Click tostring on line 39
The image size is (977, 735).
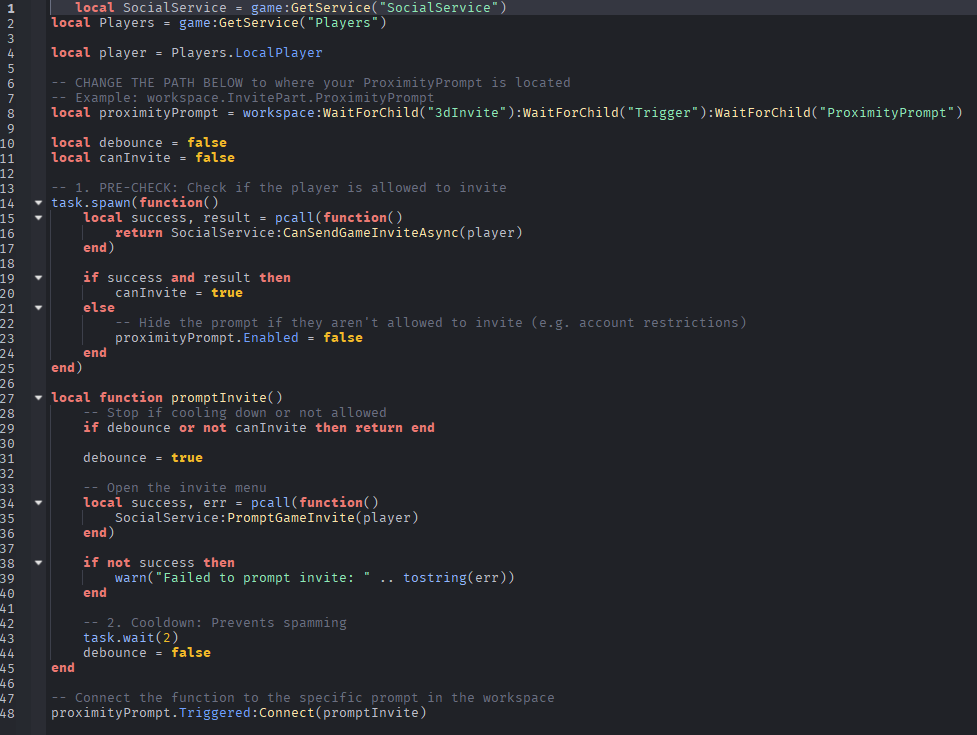(x=434, y=577)
